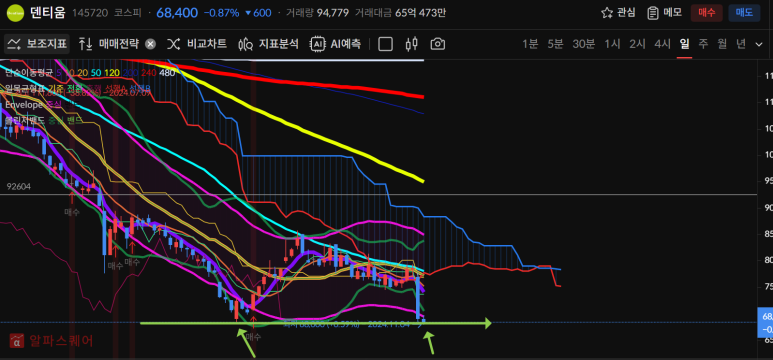
Task: Toggle the 480 moving average in legend
Action: [x=168, y=72]
